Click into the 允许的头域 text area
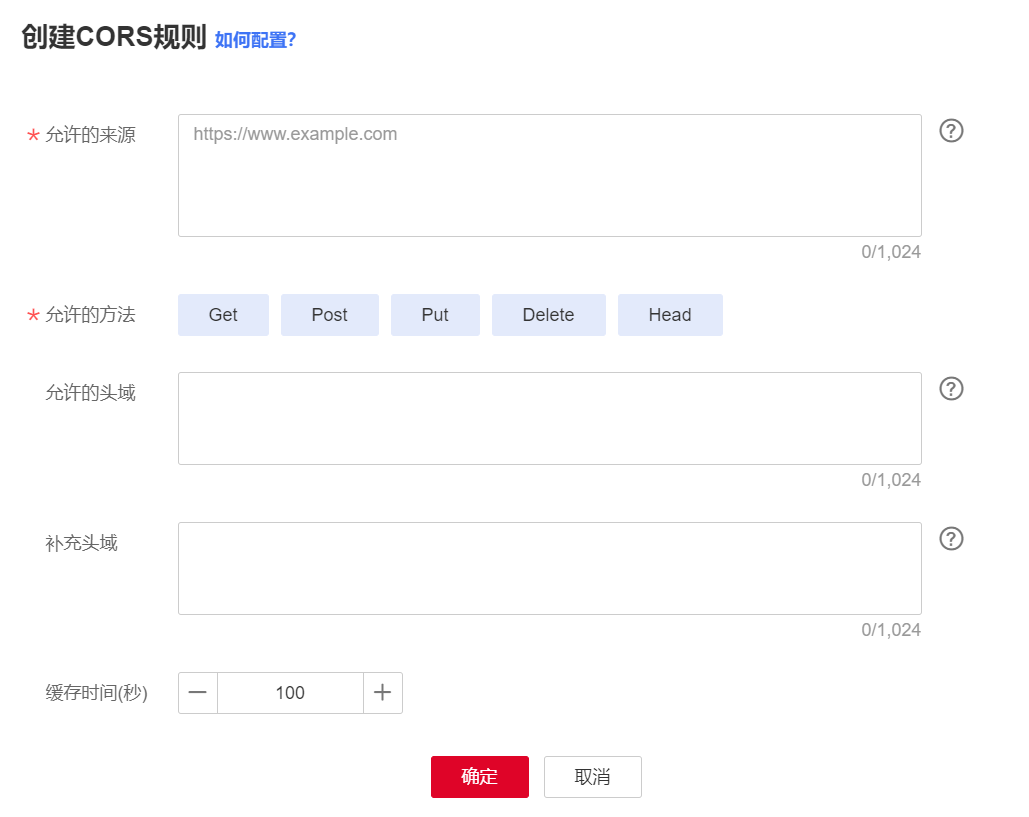1029x817 pixels. [549, 418]
